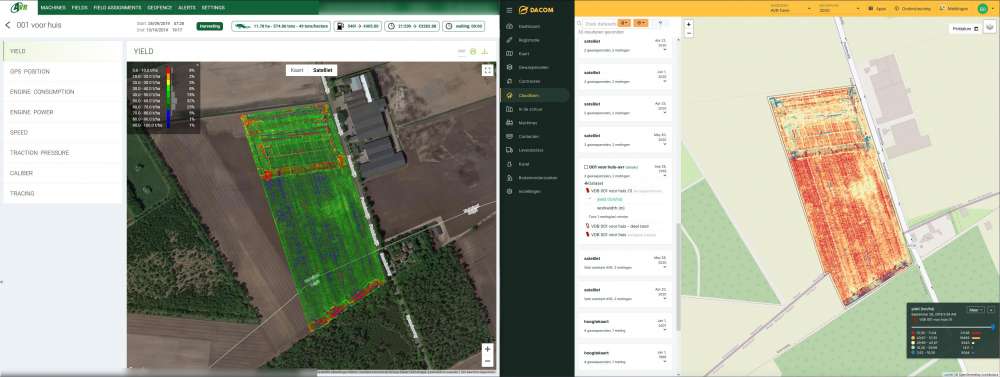Viewport: 1000px width, 377px height.
Task: Open Instellingen in Dacom sidebar
Action: (530, 191)
